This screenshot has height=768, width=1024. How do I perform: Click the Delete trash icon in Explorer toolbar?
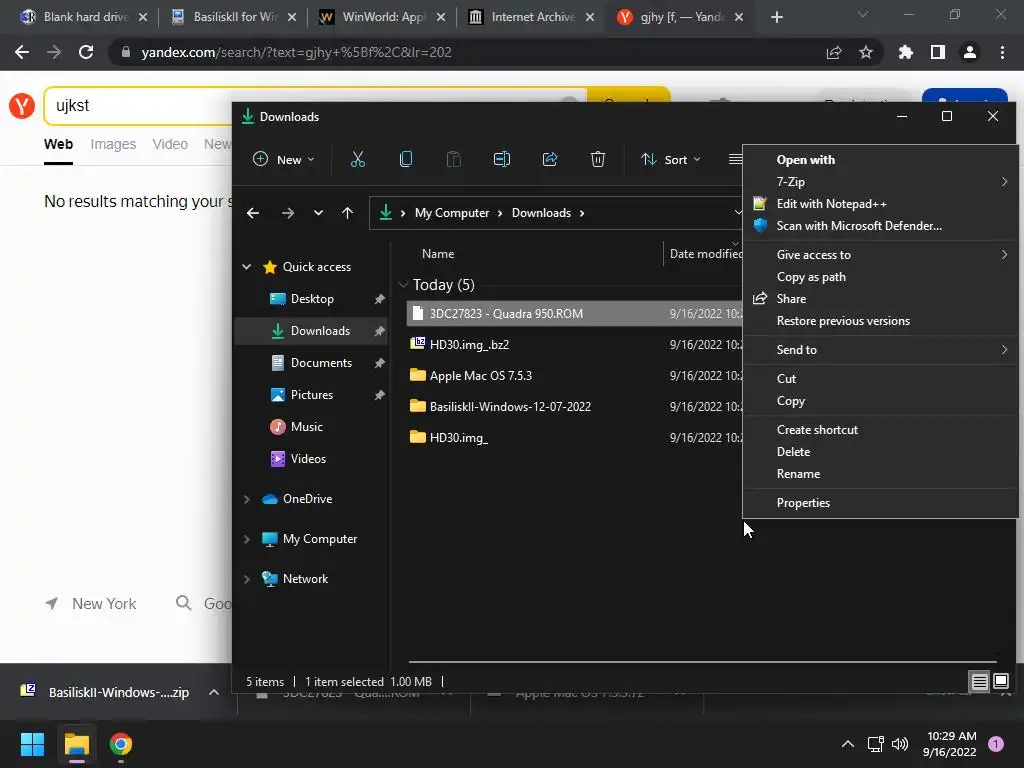pos(598,159)
